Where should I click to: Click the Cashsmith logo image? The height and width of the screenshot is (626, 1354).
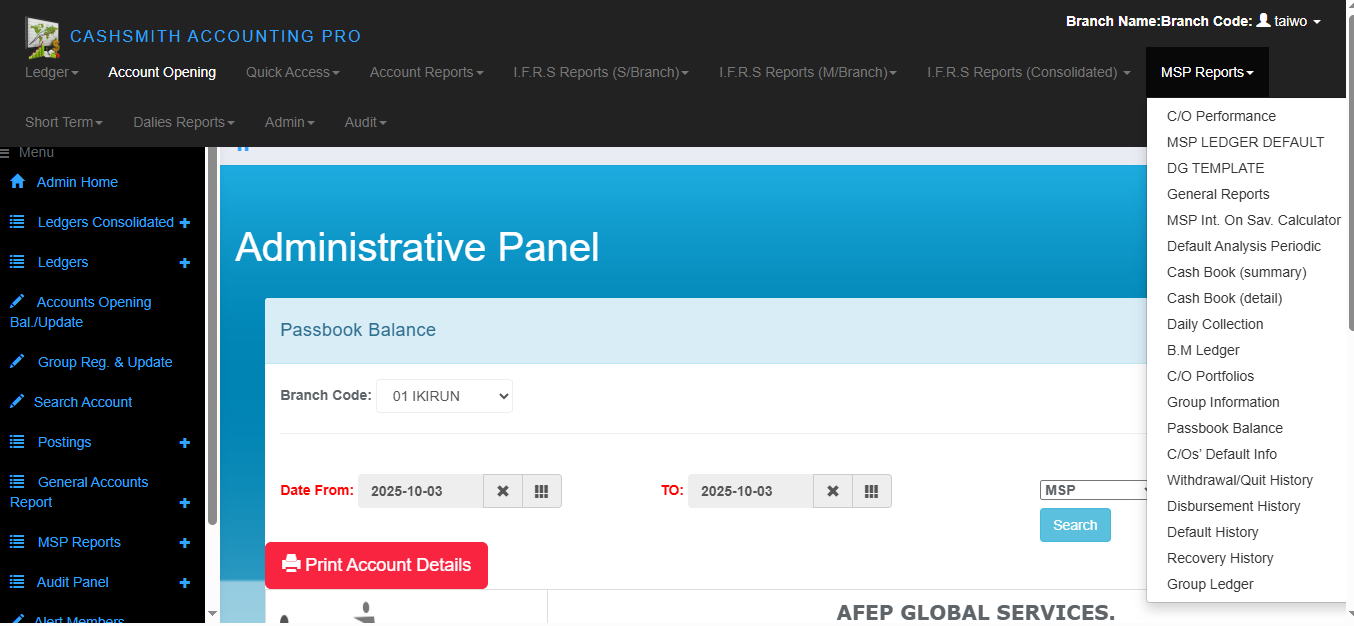coord(42,36)
